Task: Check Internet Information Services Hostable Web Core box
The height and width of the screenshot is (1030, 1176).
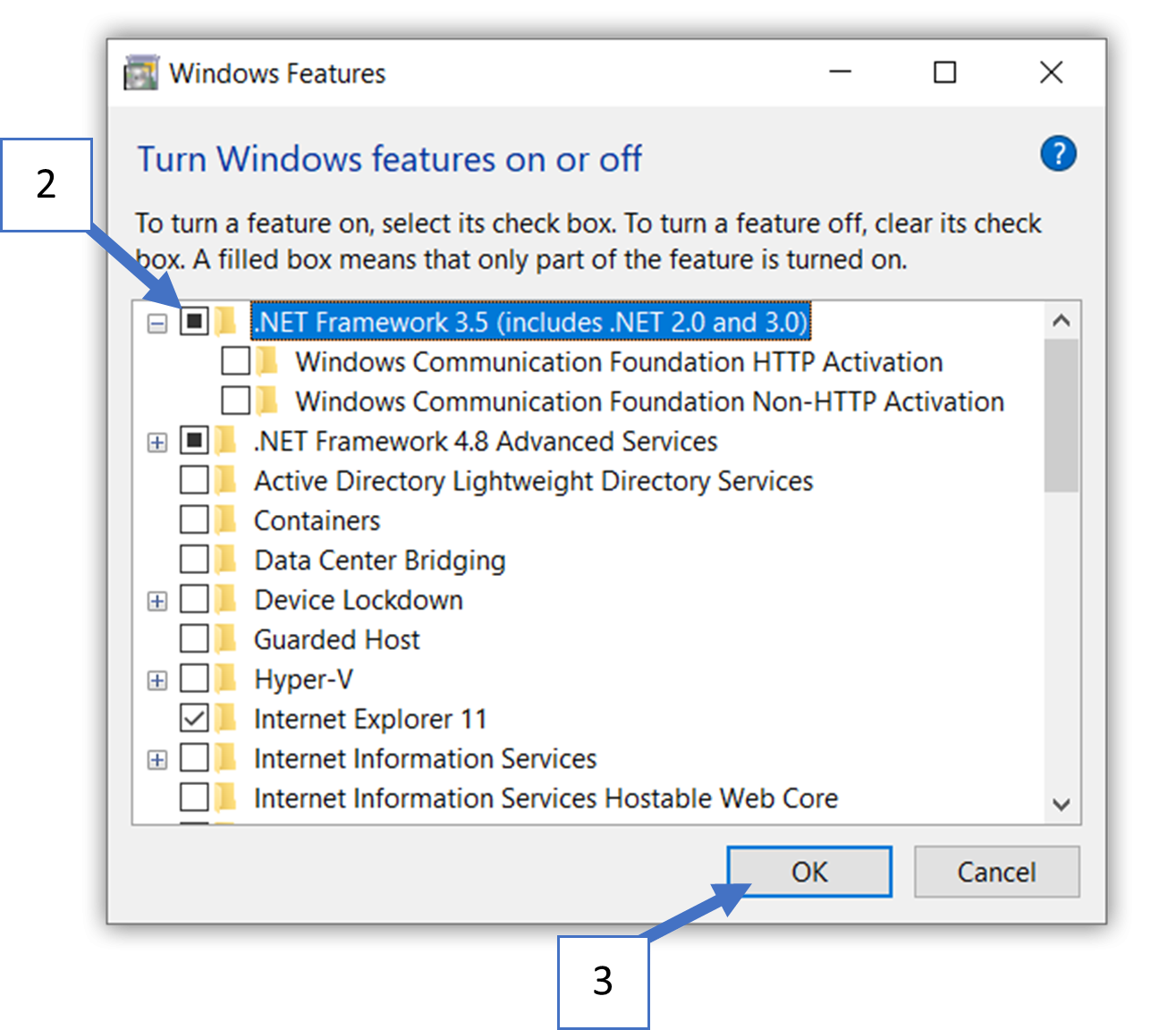Action: 194,798
